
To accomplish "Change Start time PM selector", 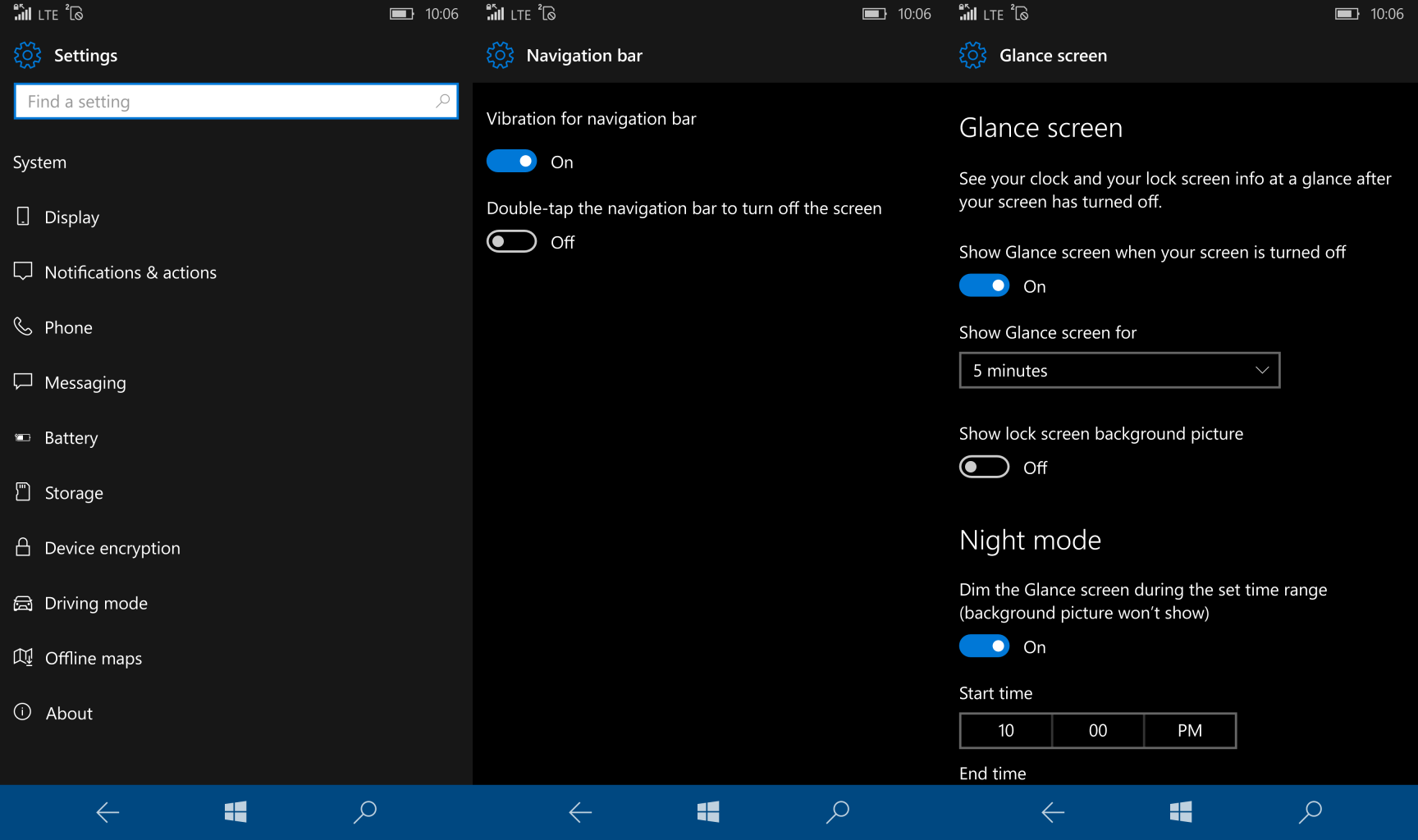I will coord(1190,730).
